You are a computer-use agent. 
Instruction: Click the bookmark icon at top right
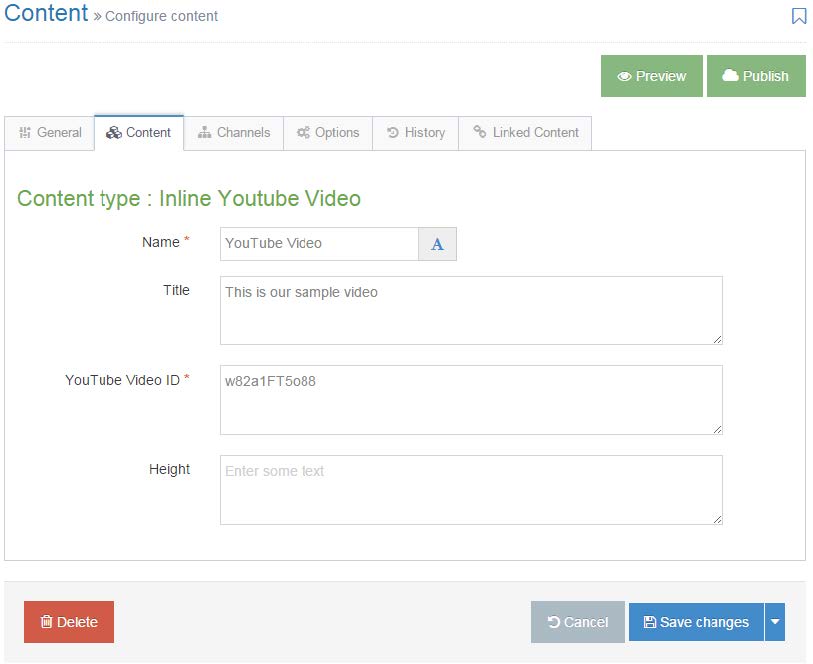799,16
